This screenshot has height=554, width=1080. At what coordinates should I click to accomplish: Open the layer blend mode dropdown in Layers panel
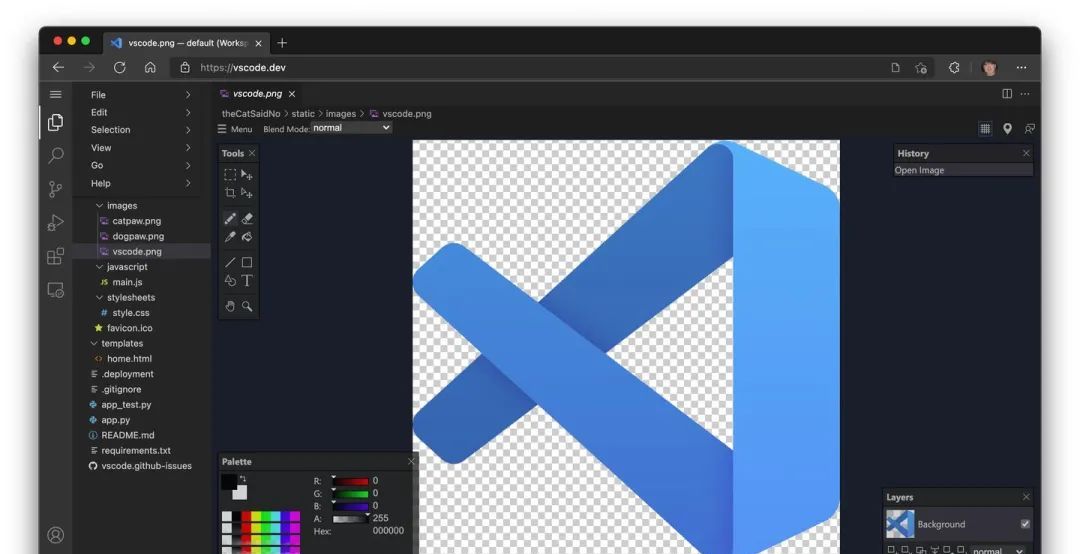click(x=997, y=550)
